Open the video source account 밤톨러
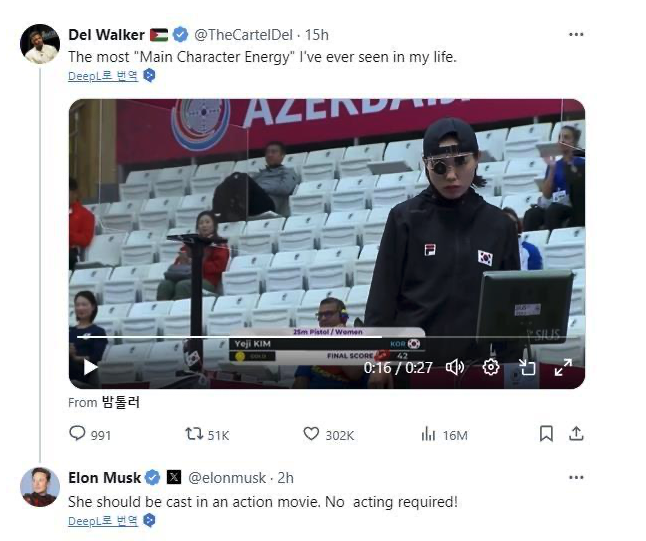This screenshot has width=646, height=541. coord(121,402)
